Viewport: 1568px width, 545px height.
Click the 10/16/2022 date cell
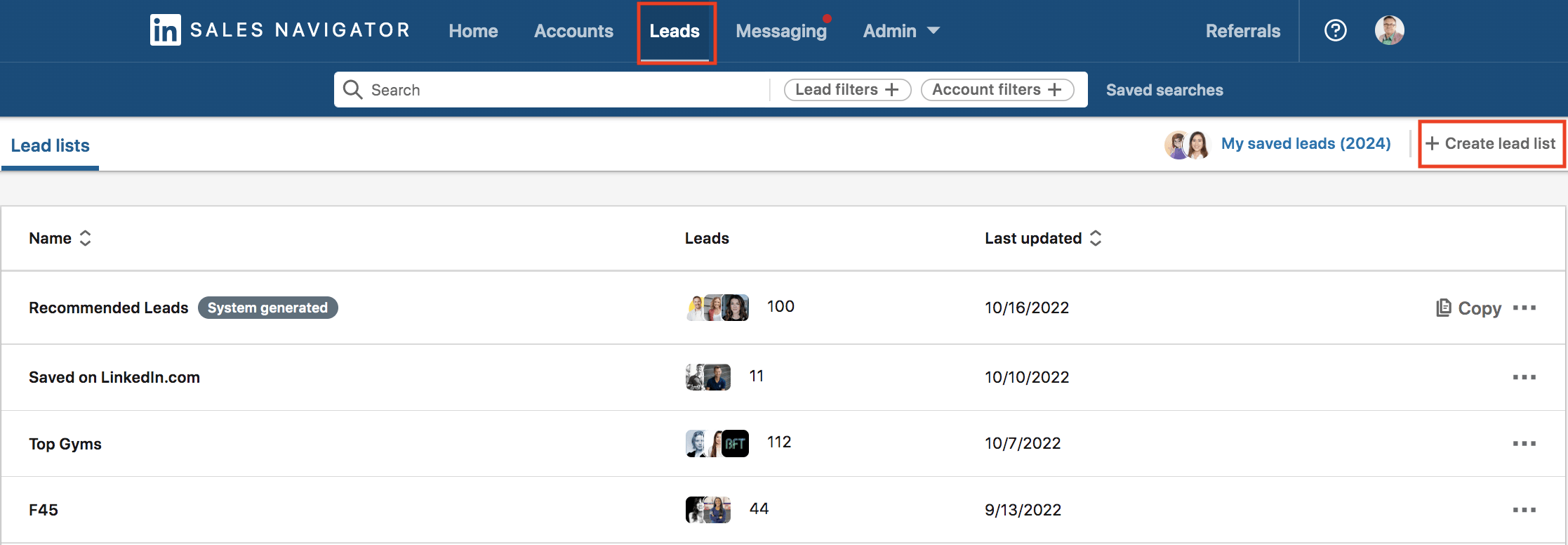coord(1027,308)
